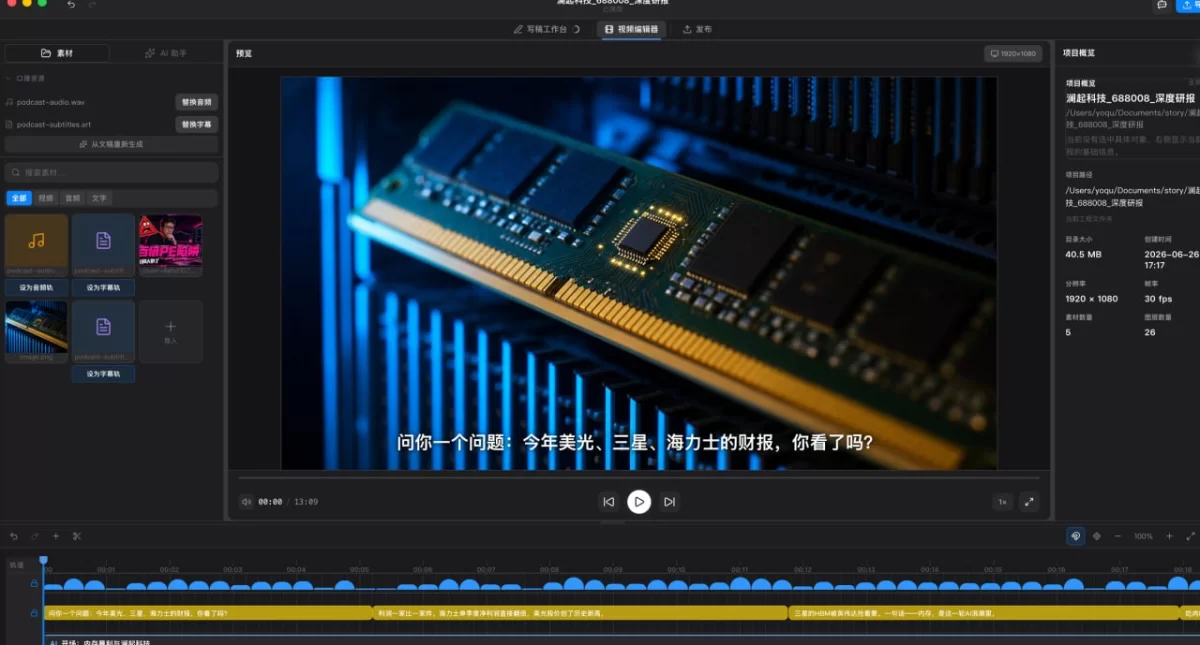Click the 替换音频 button
The height and width of the screenshot is (645, 1200).
(197, 102)
